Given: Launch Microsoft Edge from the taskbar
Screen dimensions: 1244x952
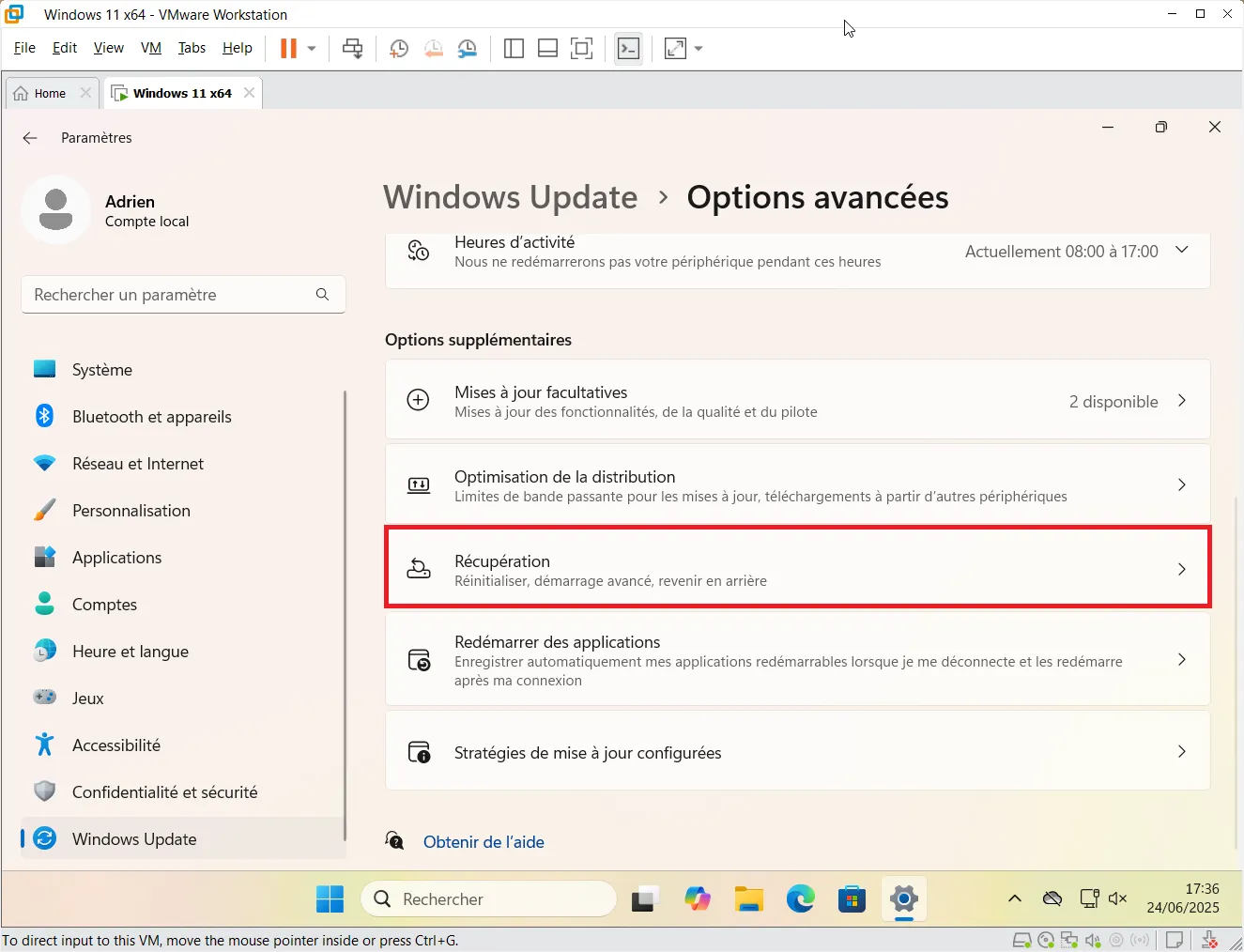Looking at the screenshot, I should pos(801,899).
